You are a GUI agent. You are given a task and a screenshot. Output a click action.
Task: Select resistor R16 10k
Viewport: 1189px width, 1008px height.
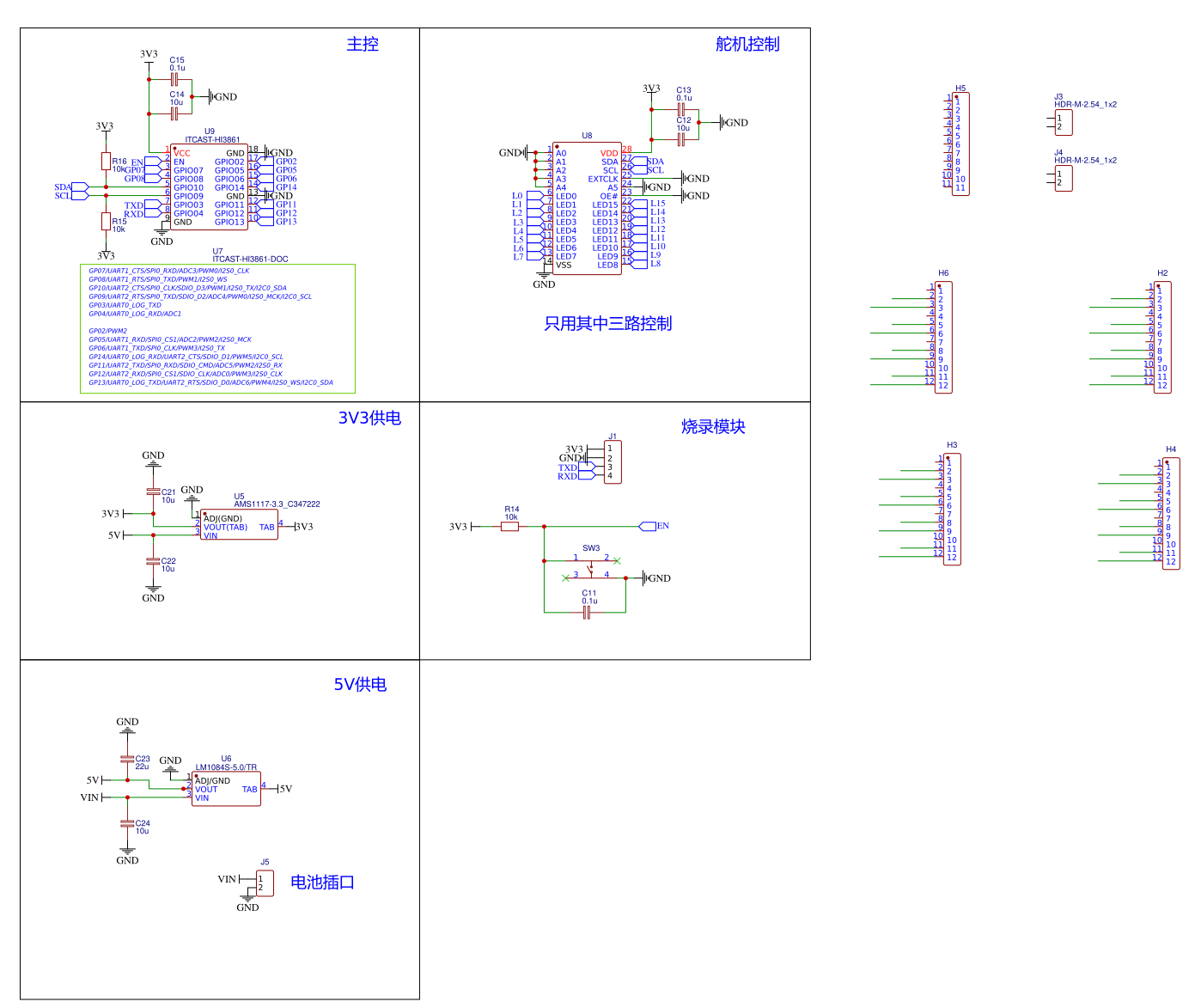click(x=106, y=161)
